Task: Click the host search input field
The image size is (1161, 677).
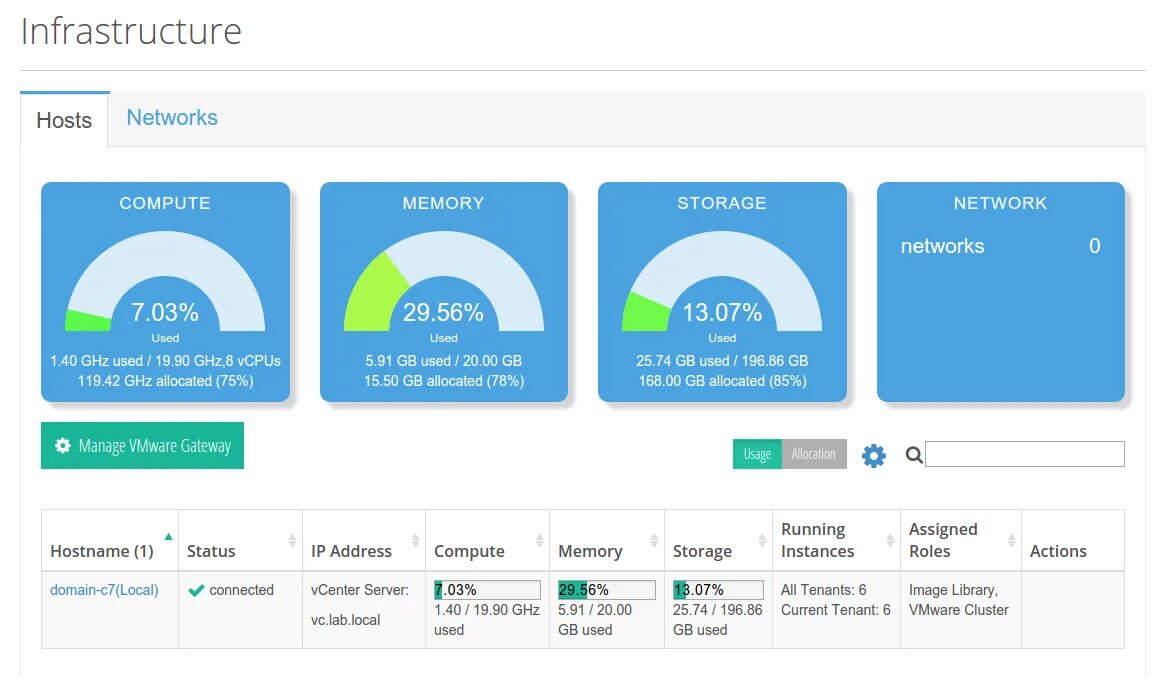Action: pos(1025,454)
